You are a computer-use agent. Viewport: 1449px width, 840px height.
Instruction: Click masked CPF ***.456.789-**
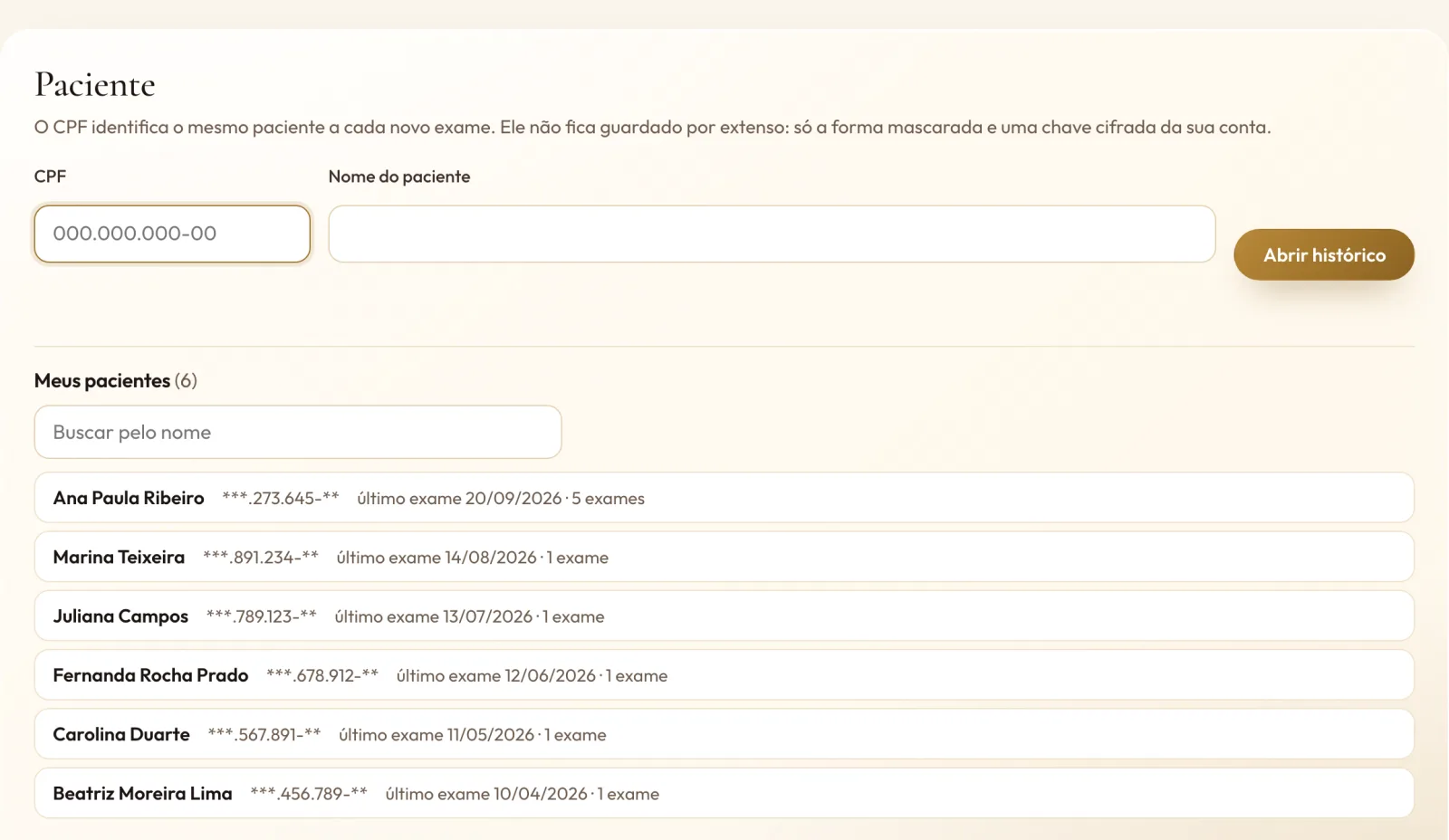pyautogui.click(x=309, y=794)
